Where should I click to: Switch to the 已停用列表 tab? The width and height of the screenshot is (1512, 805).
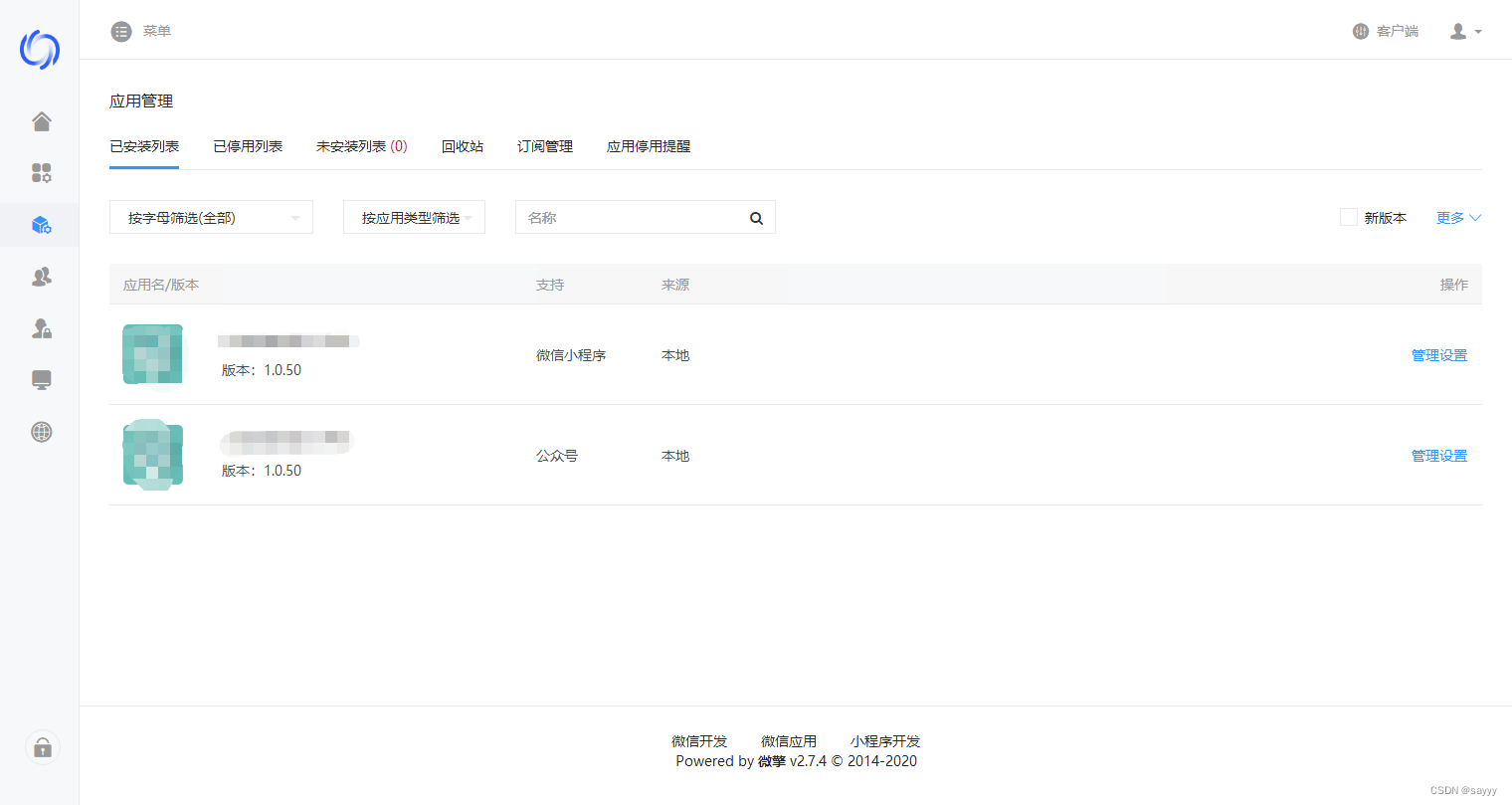coord(248,146)
